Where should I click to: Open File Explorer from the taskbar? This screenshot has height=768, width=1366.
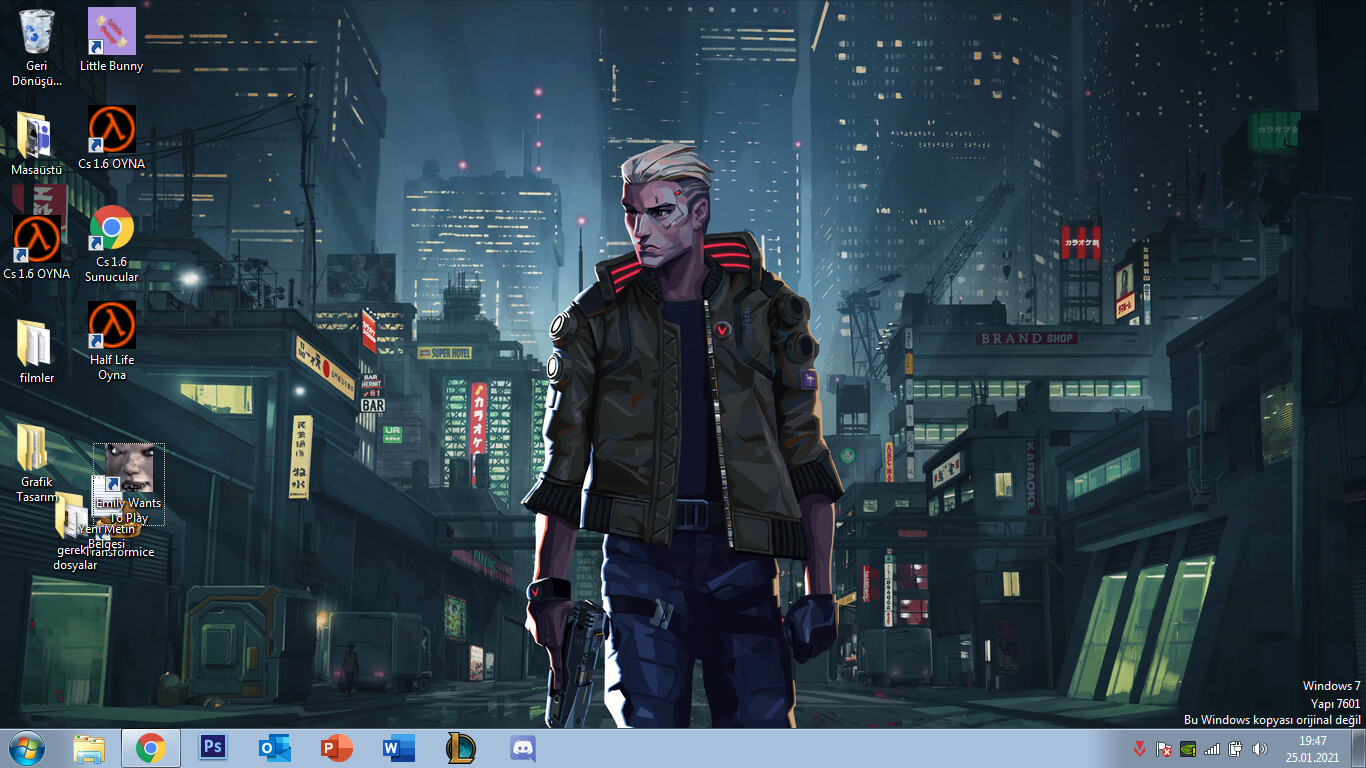coord(89,748)
